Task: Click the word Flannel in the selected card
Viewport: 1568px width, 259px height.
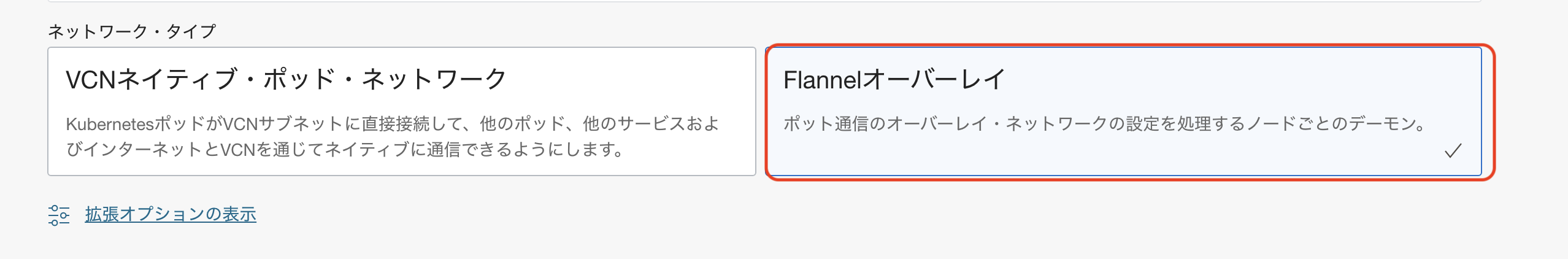Action: 822,80
